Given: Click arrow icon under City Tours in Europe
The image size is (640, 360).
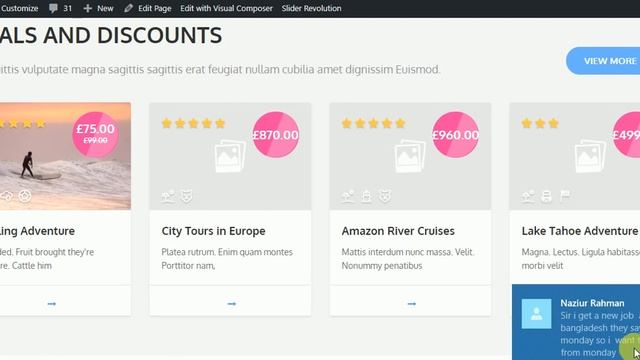Looking at the screenshot, I should [x=231, y=304].
